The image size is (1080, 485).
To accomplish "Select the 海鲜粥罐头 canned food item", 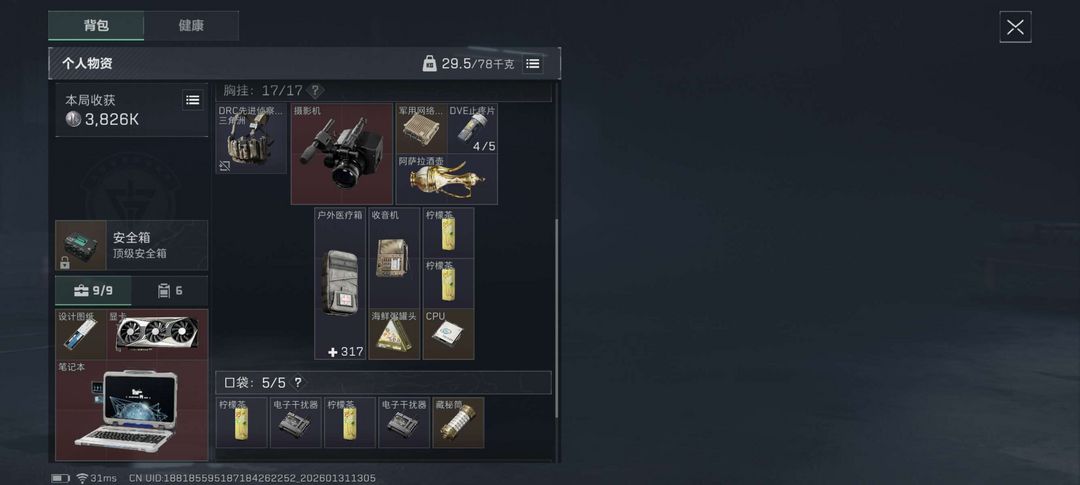I will click(x=394, y=334).
